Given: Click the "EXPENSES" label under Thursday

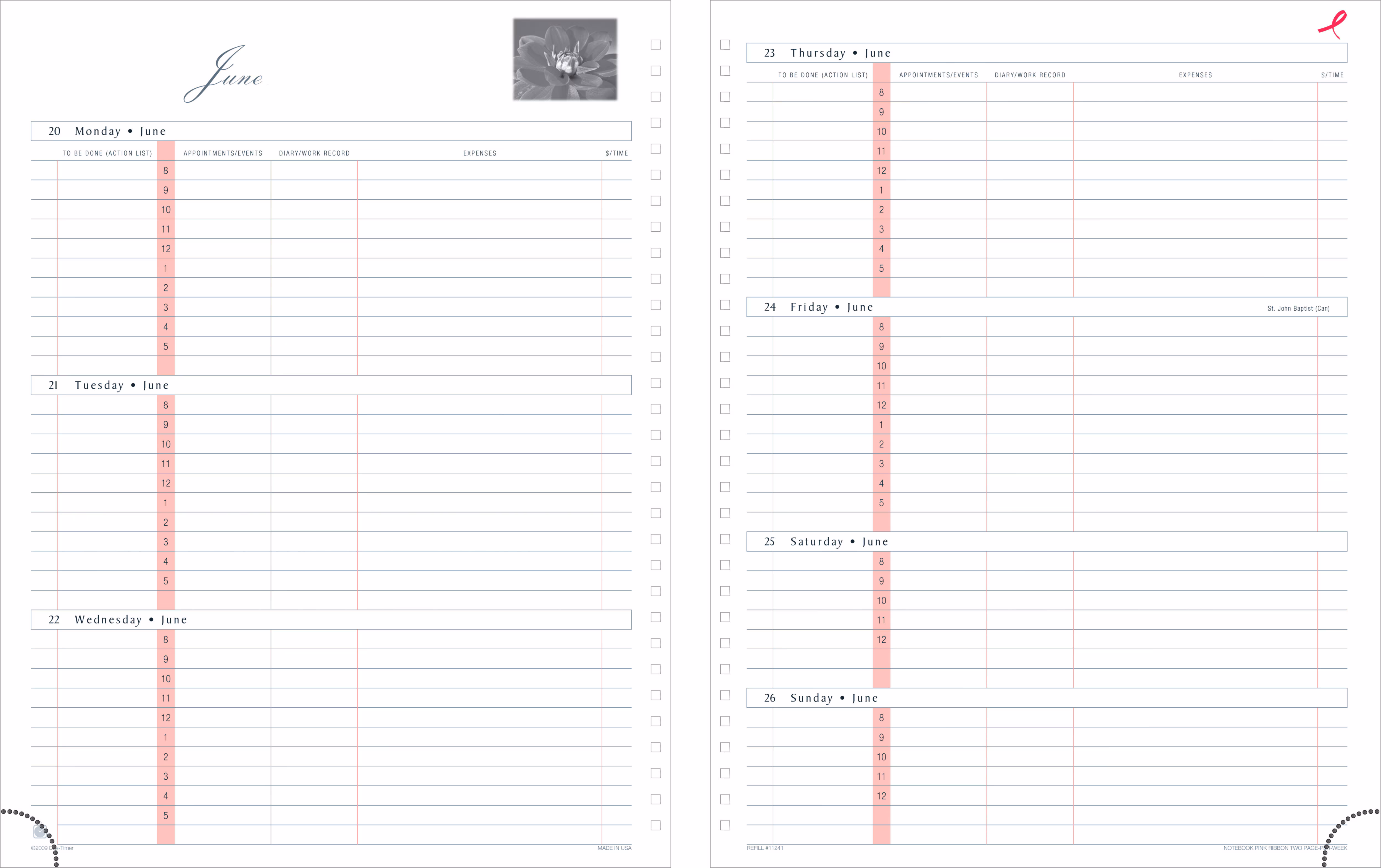Looking at the screenshot, I should 1196,75.
